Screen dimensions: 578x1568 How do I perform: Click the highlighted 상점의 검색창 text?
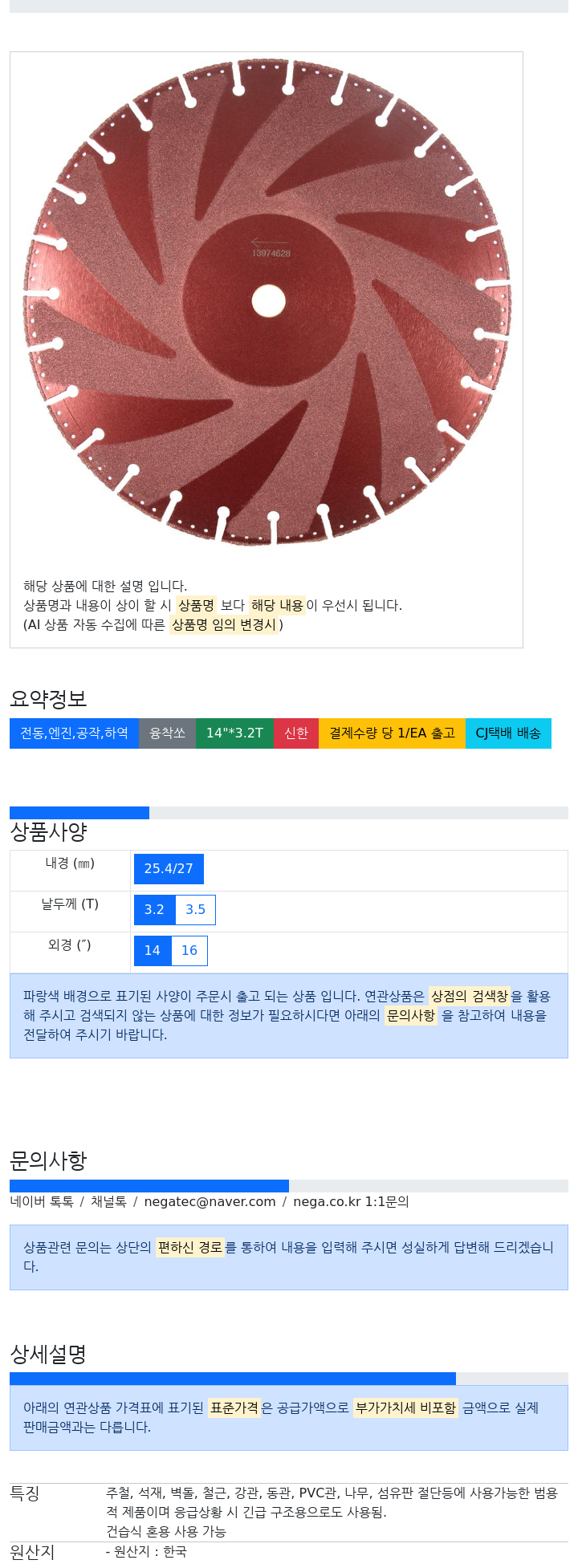click(x=469, y=997)
